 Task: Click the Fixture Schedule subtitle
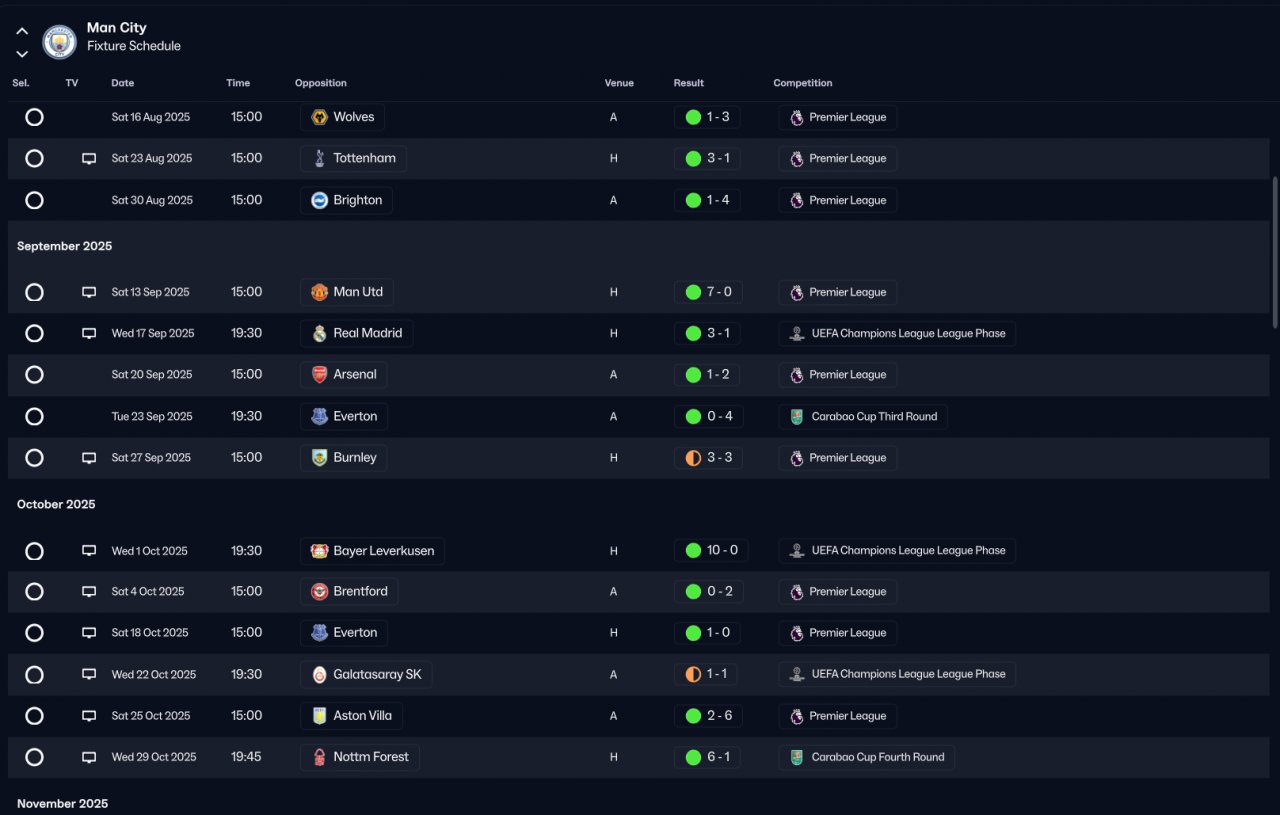(134, 46)
